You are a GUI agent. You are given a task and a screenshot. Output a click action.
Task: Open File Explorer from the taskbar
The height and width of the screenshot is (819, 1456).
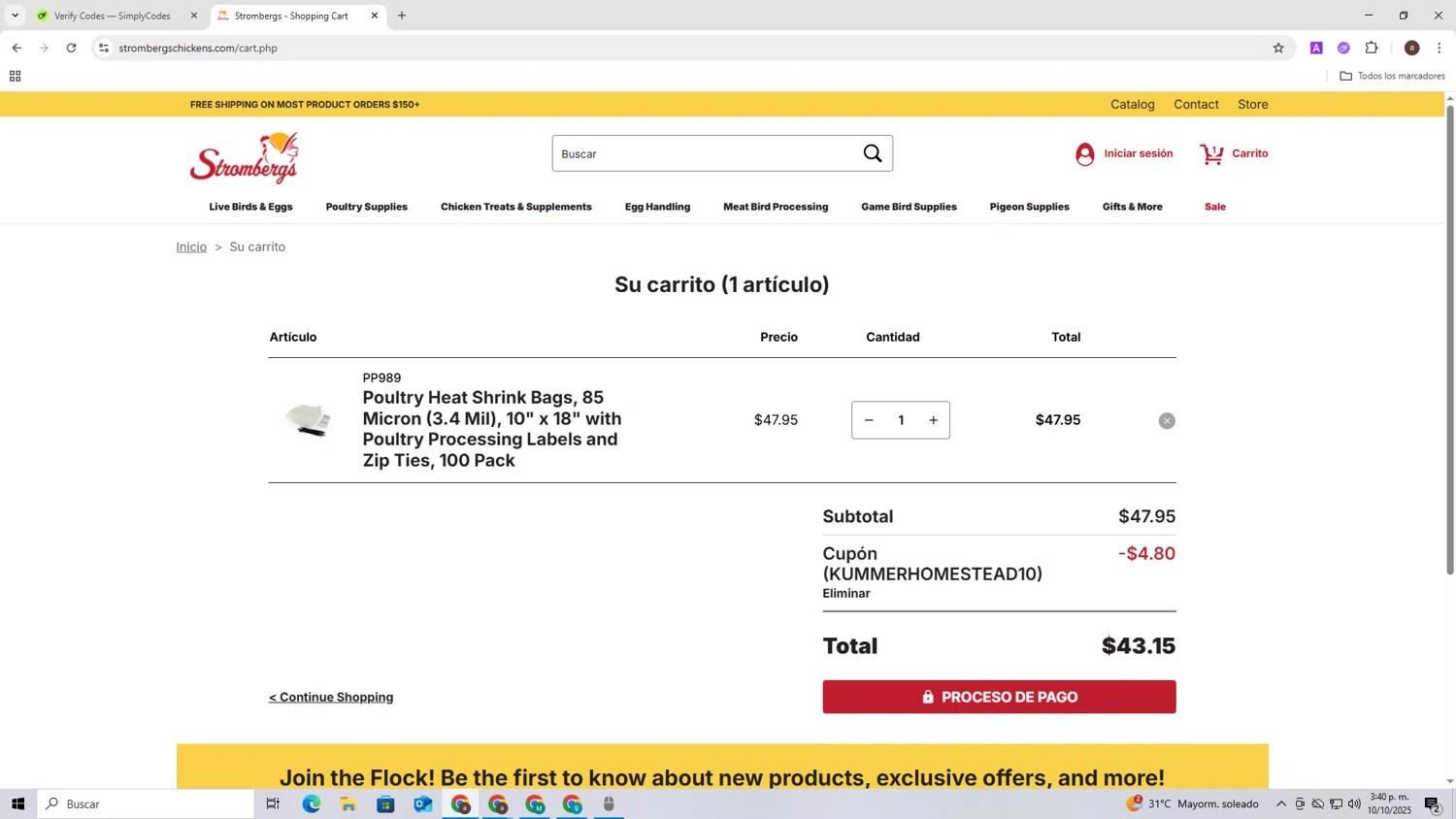coord(347,803)
